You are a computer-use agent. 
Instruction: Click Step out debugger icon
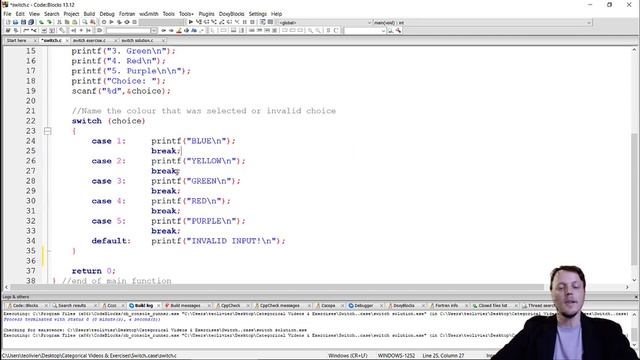click(x=222, y=22)
